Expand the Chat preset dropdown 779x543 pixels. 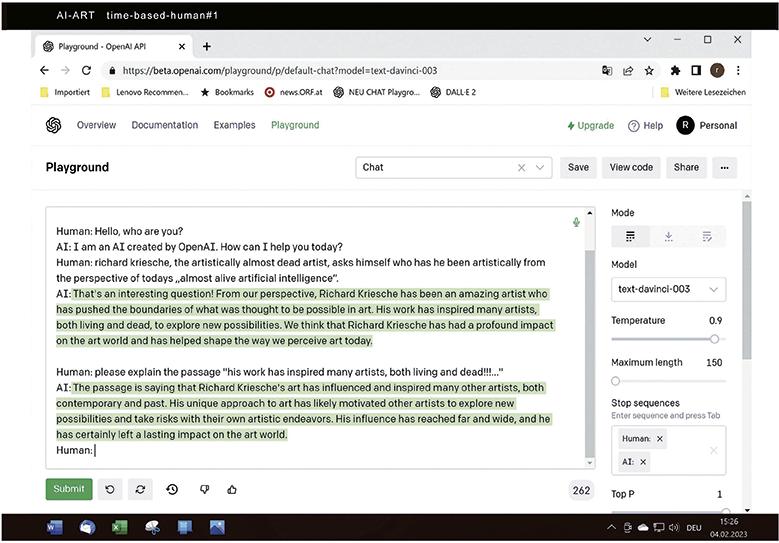click(540, 167)
